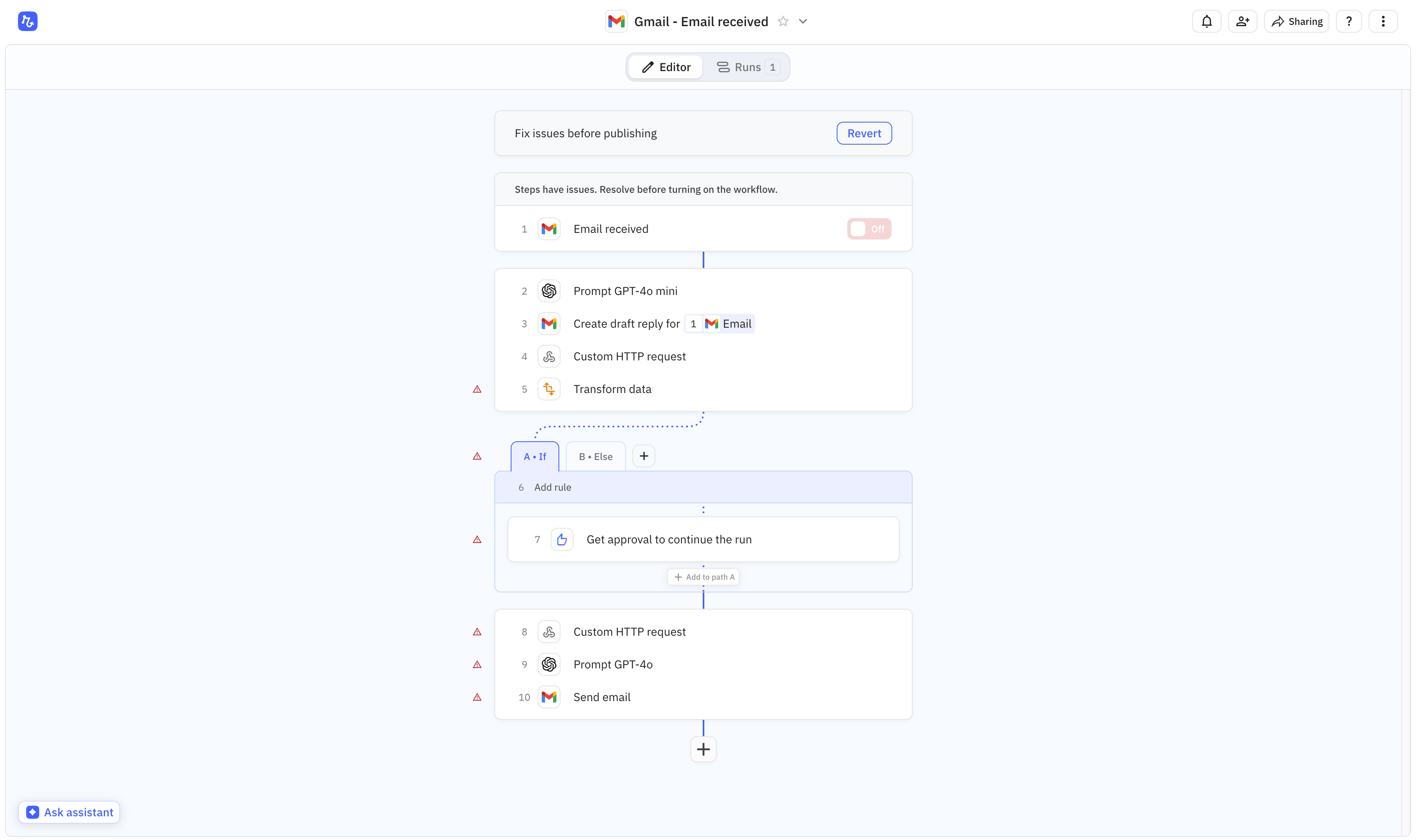Select the B • Else path tab
This screenshot has width=1416, height=840.
tap(595, 456)
